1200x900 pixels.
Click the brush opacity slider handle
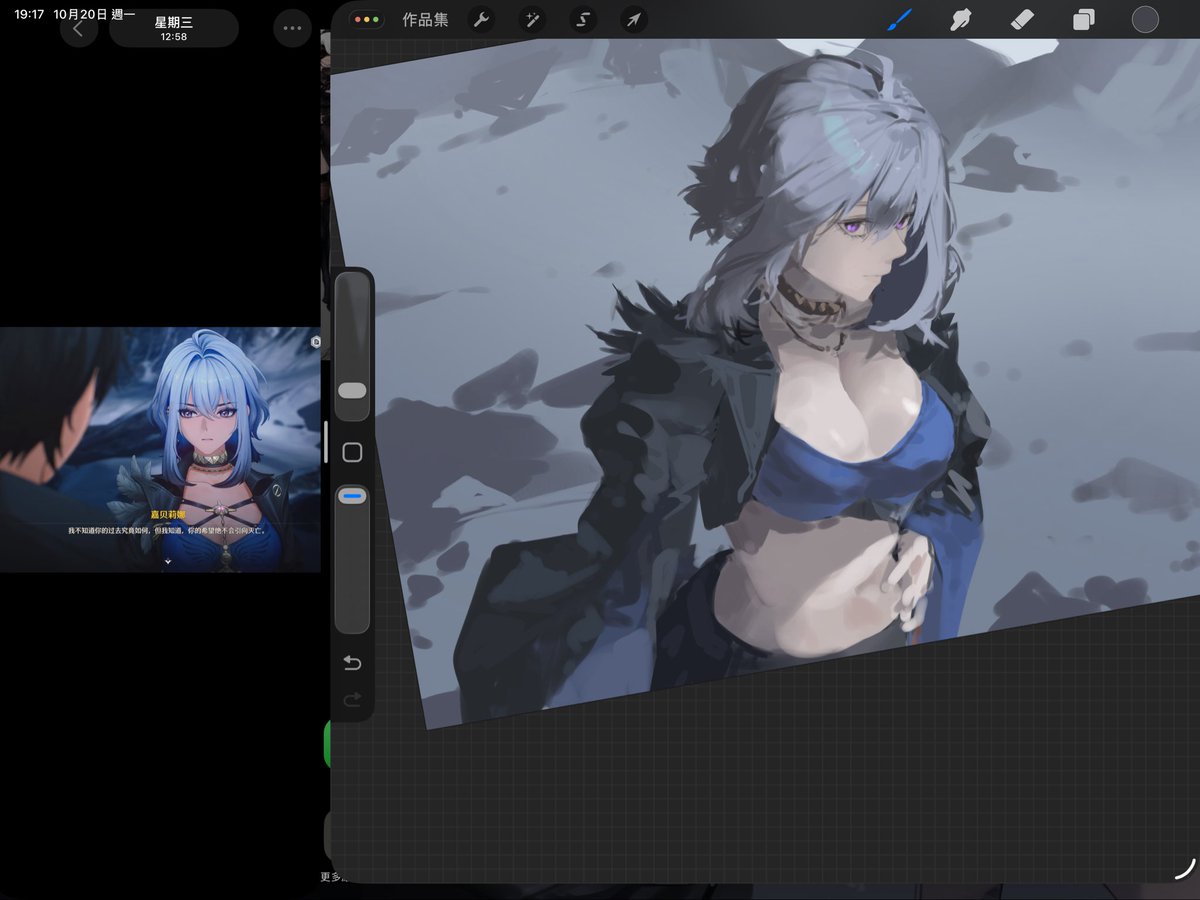[x=353, y=496]
